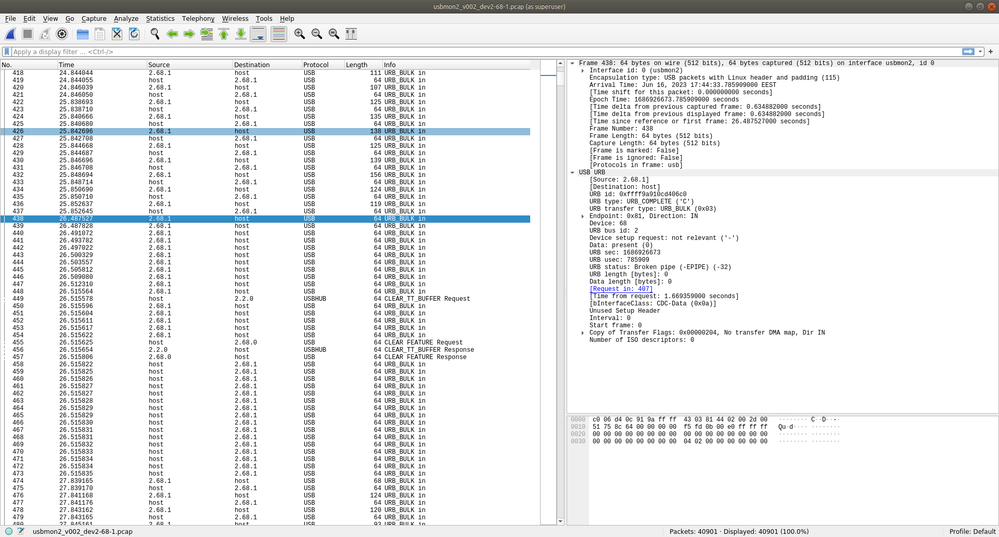Sort packets by Protocol column header

click(x=323, y=65)
